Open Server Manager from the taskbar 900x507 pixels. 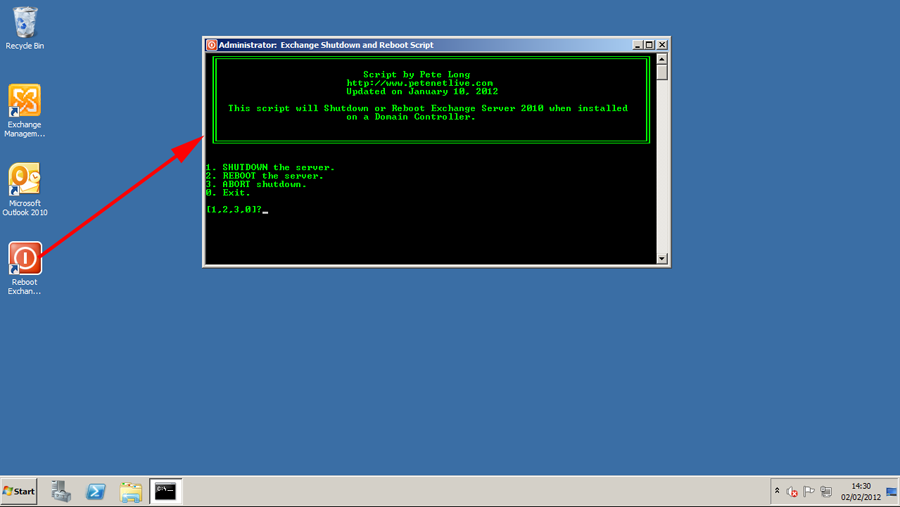pos(61,491)
